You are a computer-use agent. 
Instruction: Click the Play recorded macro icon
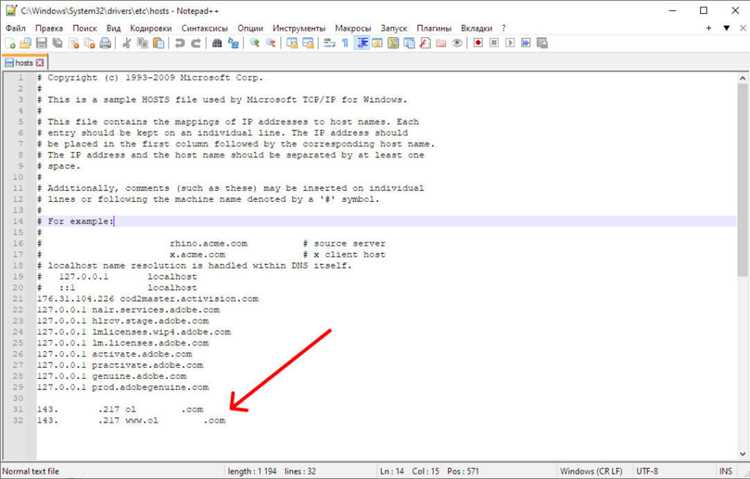pos(510,43)
